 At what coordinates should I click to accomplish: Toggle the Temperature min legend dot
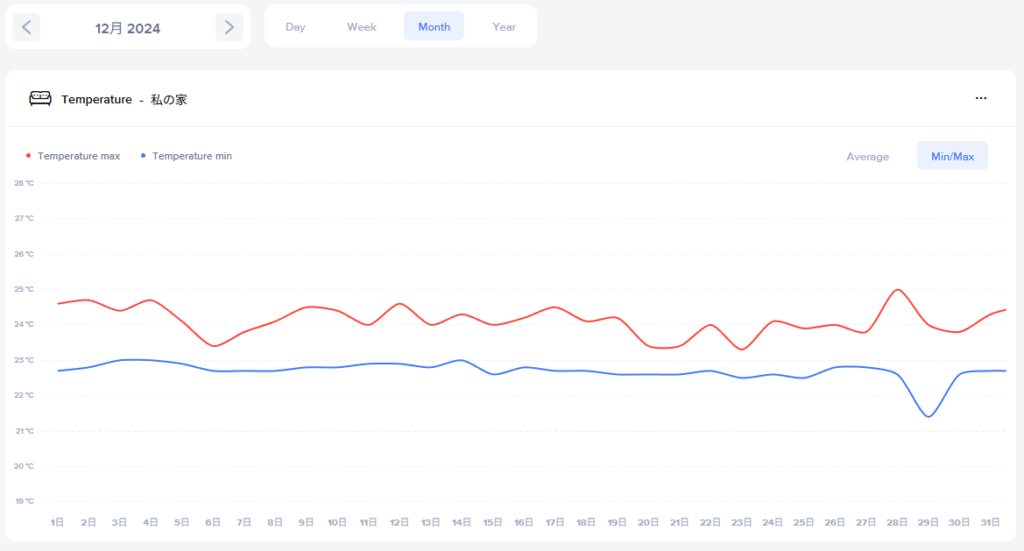pos(143,156)
